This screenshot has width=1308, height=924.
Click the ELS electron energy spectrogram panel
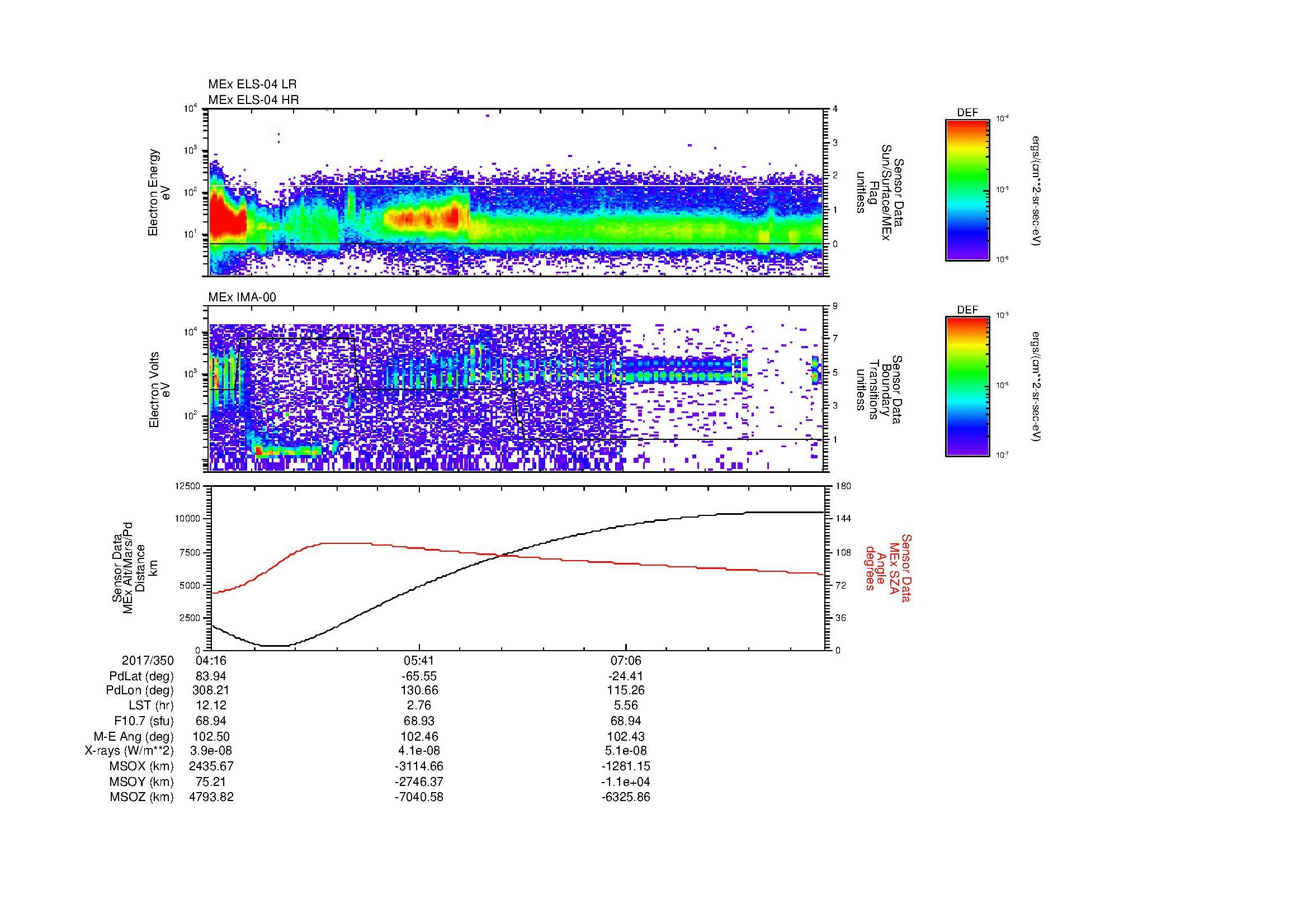[x=516, y=192]
